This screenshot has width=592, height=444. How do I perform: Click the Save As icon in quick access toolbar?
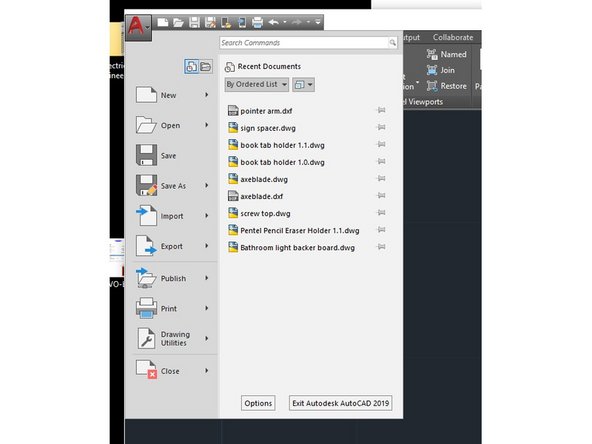pyautogui.click(x=210, y=22)
